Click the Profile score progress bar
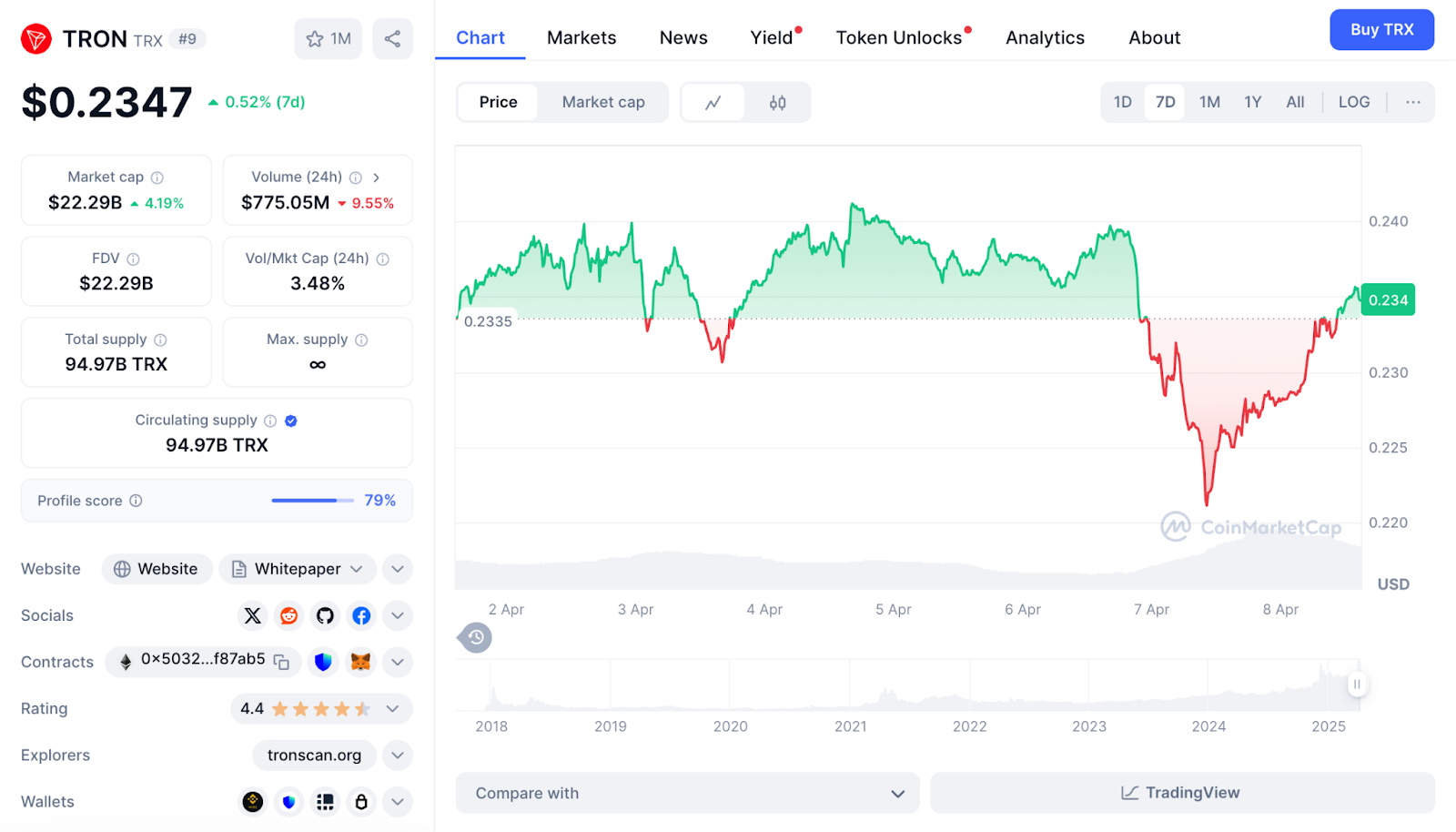 click(x=312, y=501)
